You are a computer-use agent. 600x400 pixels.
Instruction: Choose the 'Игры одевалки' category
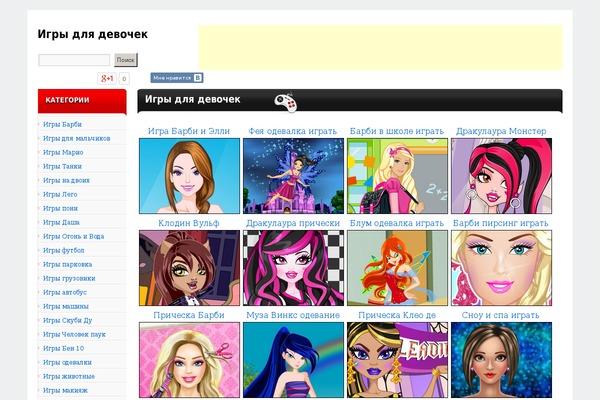point(67,362)
